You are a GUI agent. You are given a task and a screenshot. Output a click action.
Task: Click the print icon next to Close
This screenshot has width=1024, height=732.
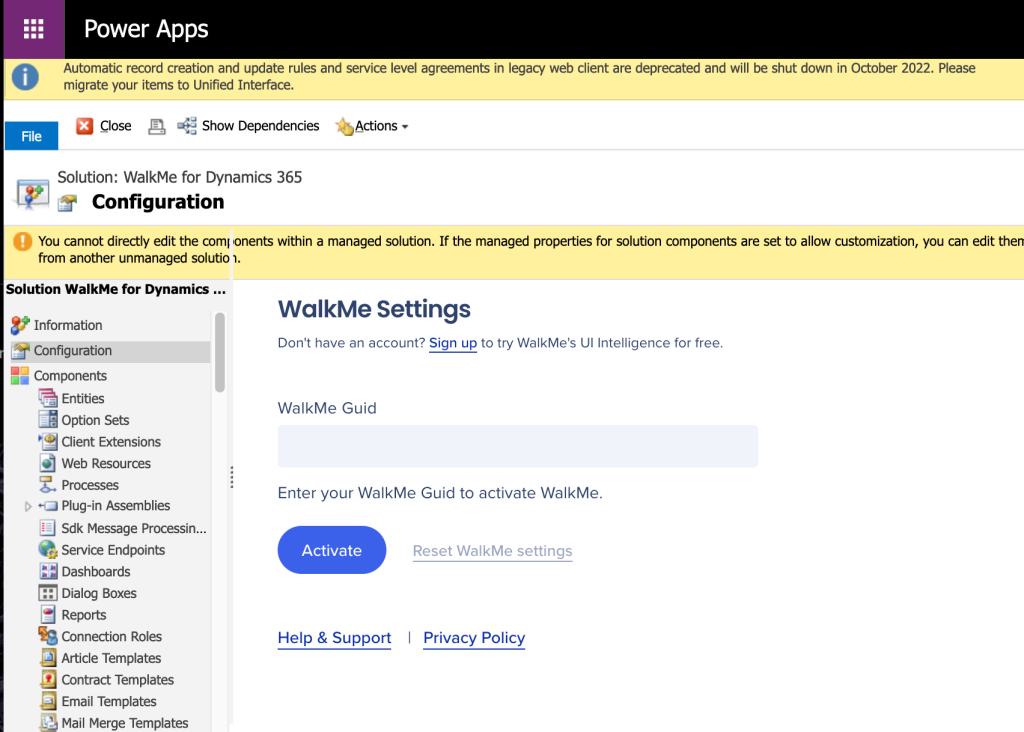(156, 126)
